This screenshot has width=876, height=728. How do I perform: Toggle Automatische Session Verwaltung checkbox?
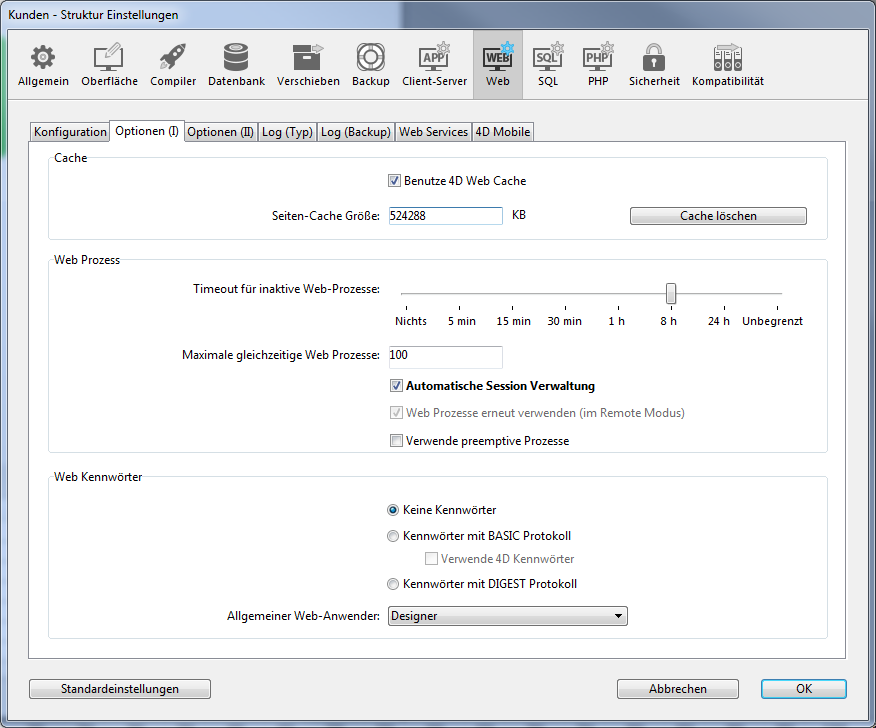coord(397,386)
